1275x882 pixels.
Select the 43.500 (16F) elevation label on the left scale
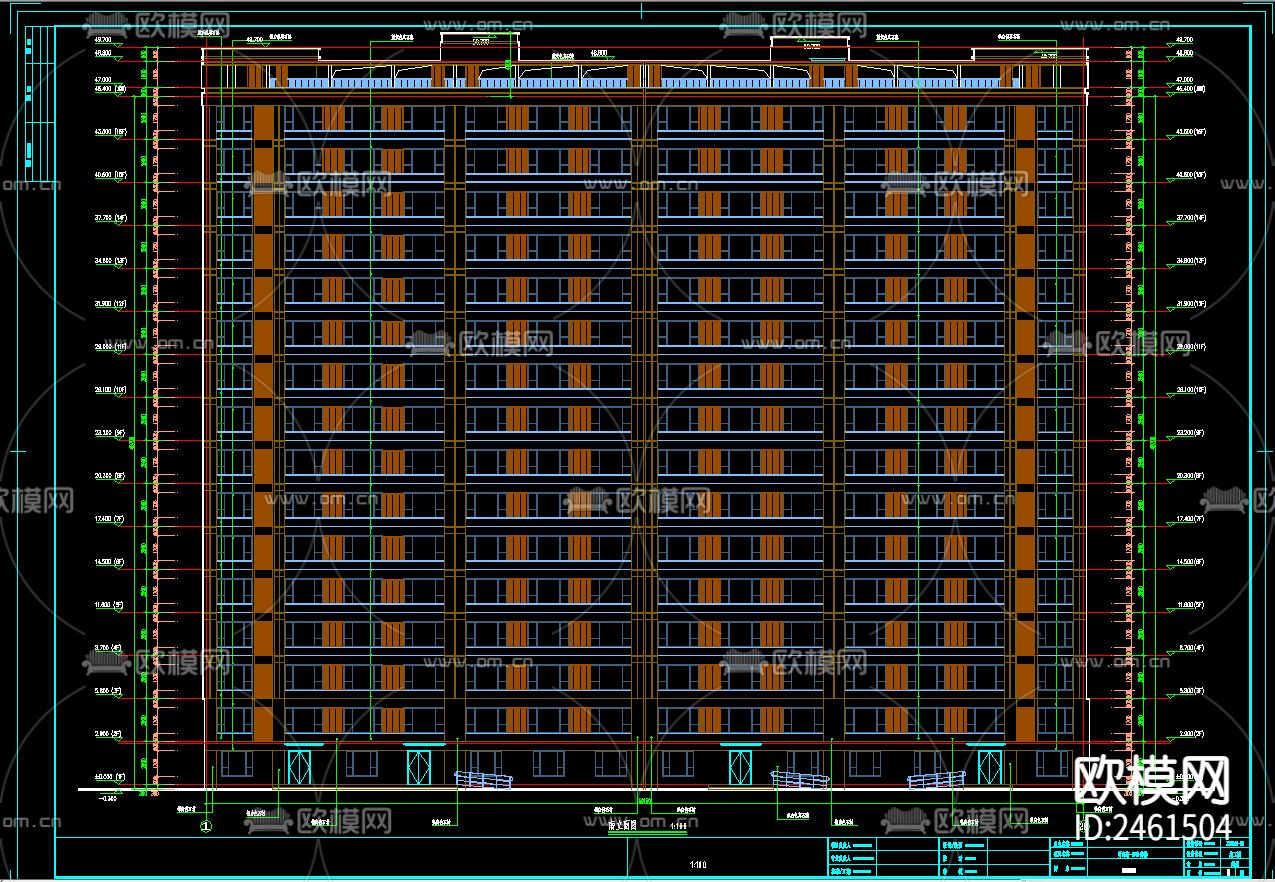point(111,132)
